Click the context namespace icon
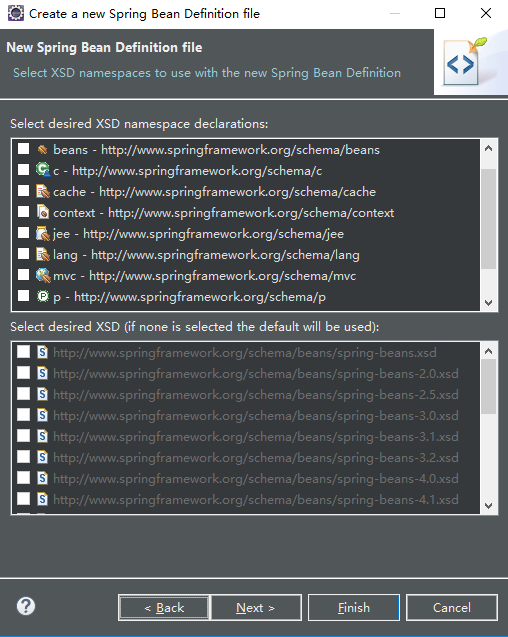Screen dimensions: 508x637 point(43,212)
